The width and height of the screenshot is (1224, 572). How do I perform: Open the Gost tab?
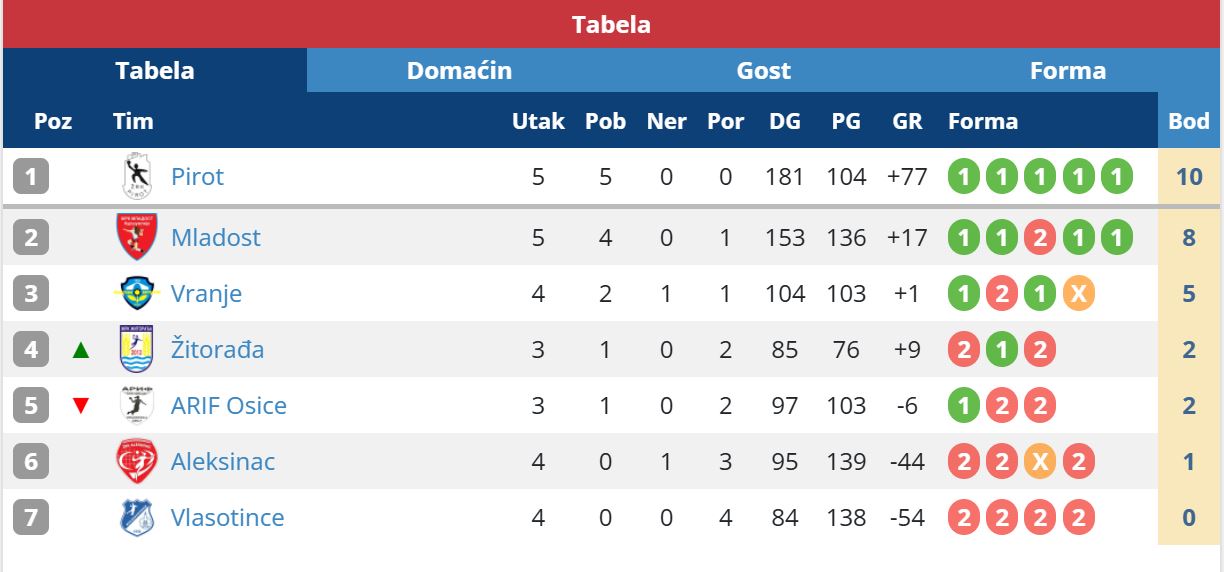coord(763,71)
